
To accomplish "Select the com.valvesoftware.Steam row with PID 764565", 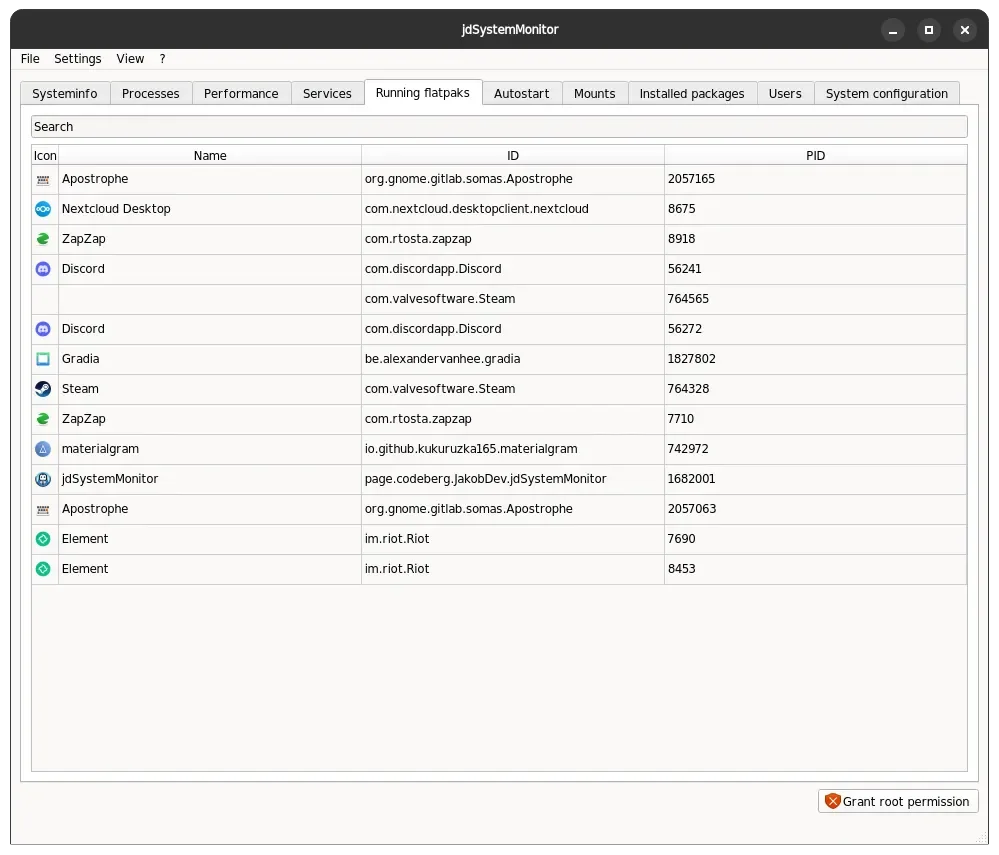I will pos(499,299).
